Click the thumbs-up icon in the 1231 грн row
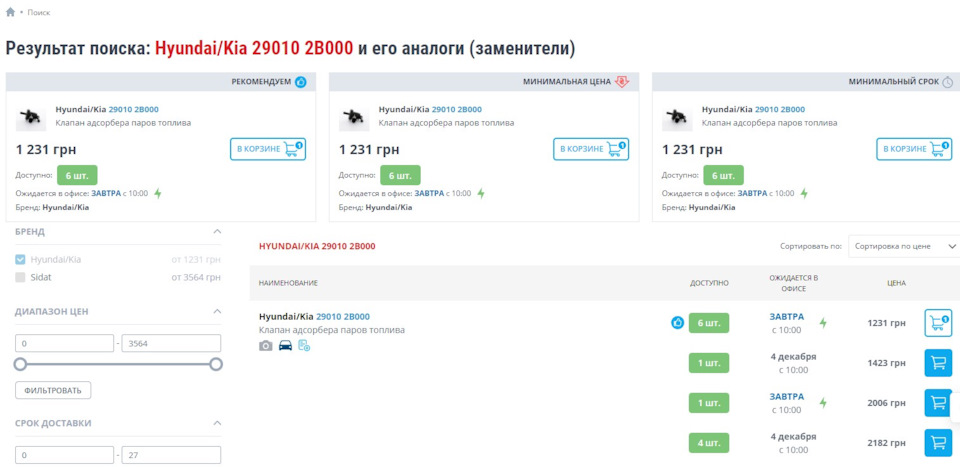This screenshot has width=960, height=467. pyautogui.click(x=677, y=323)
